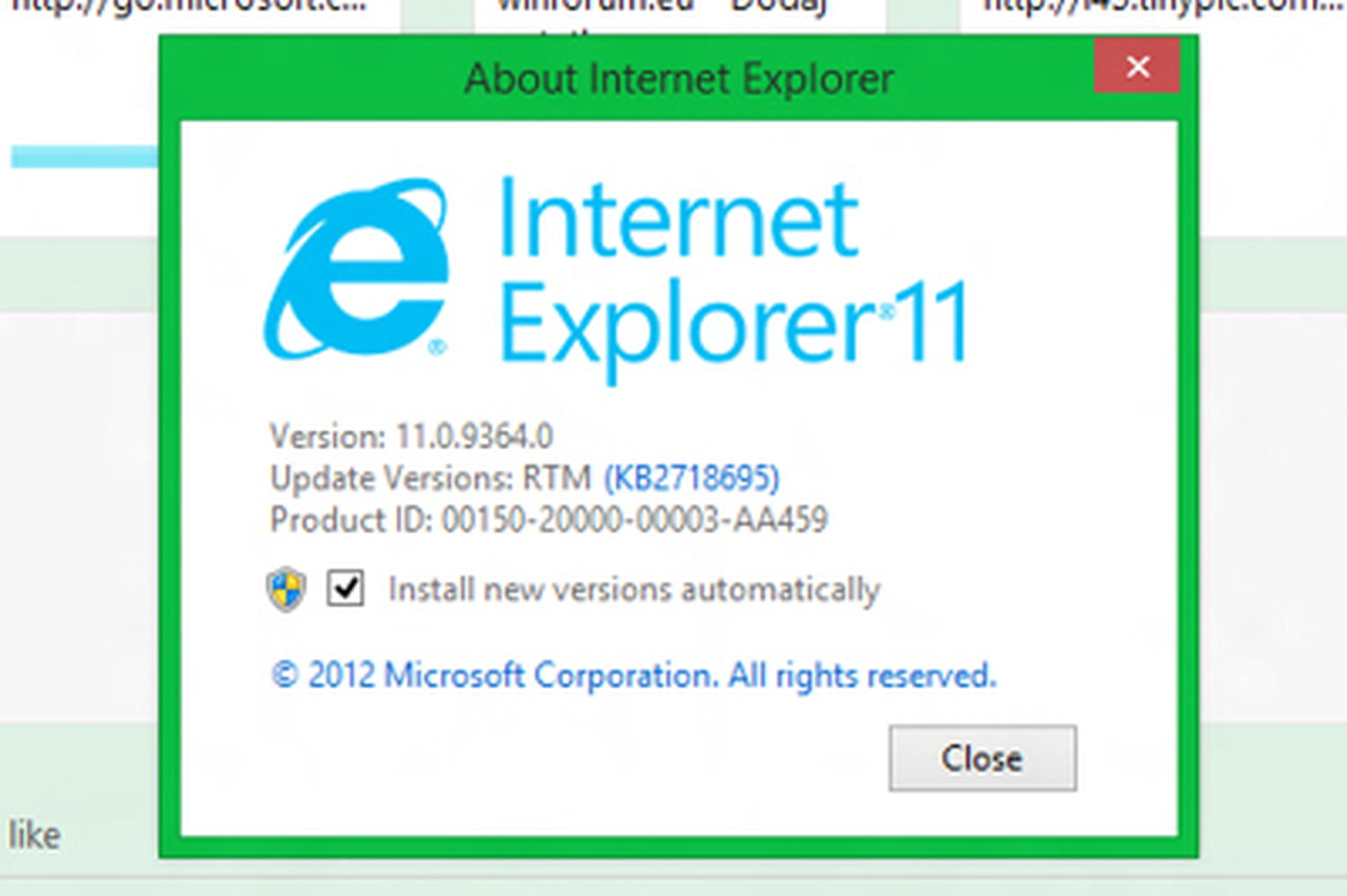Select the Version 11.0.9364.0 text line

click(411, 436)
